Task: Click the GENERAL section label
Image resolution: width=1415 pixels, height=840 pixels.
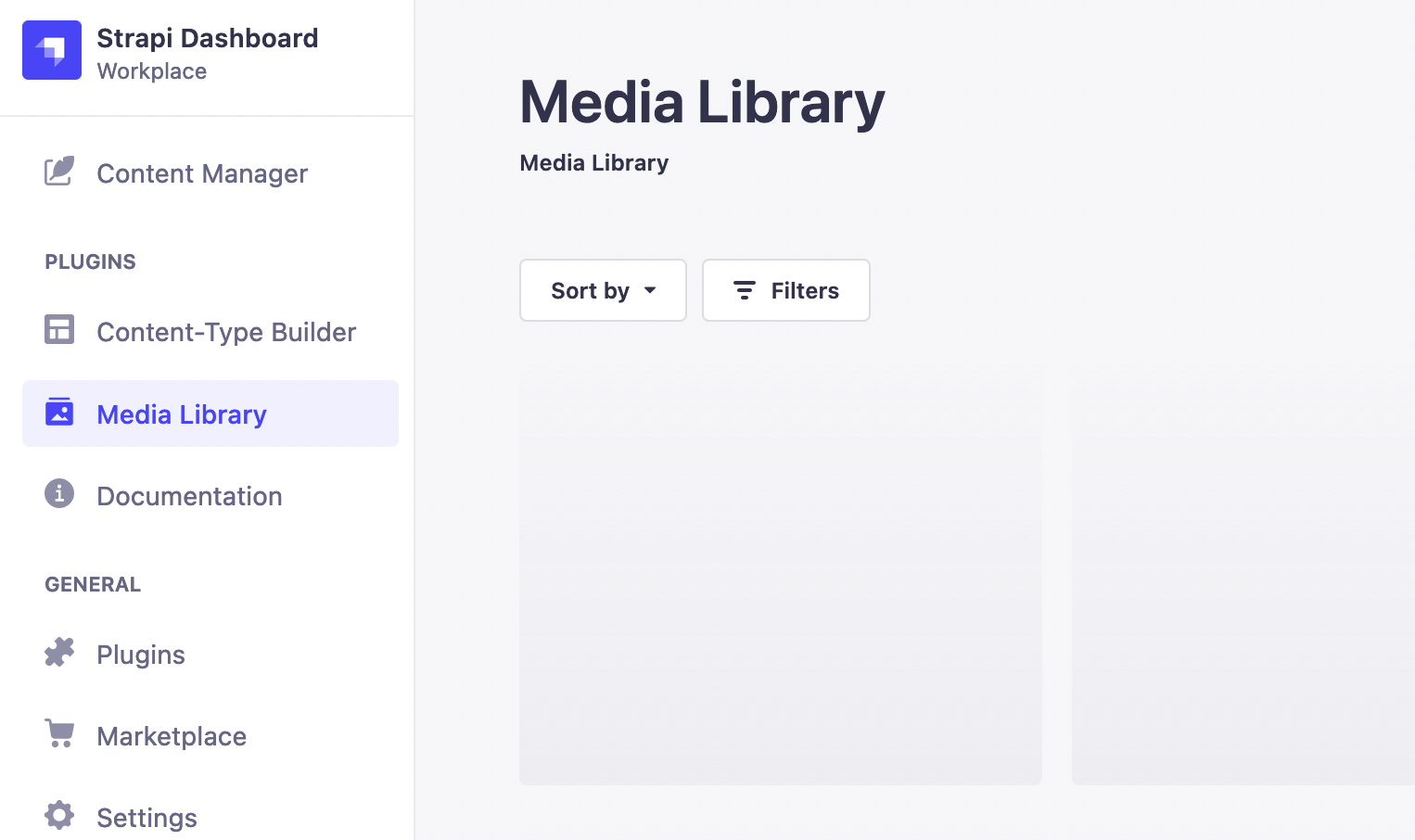Action: point(93,584)
